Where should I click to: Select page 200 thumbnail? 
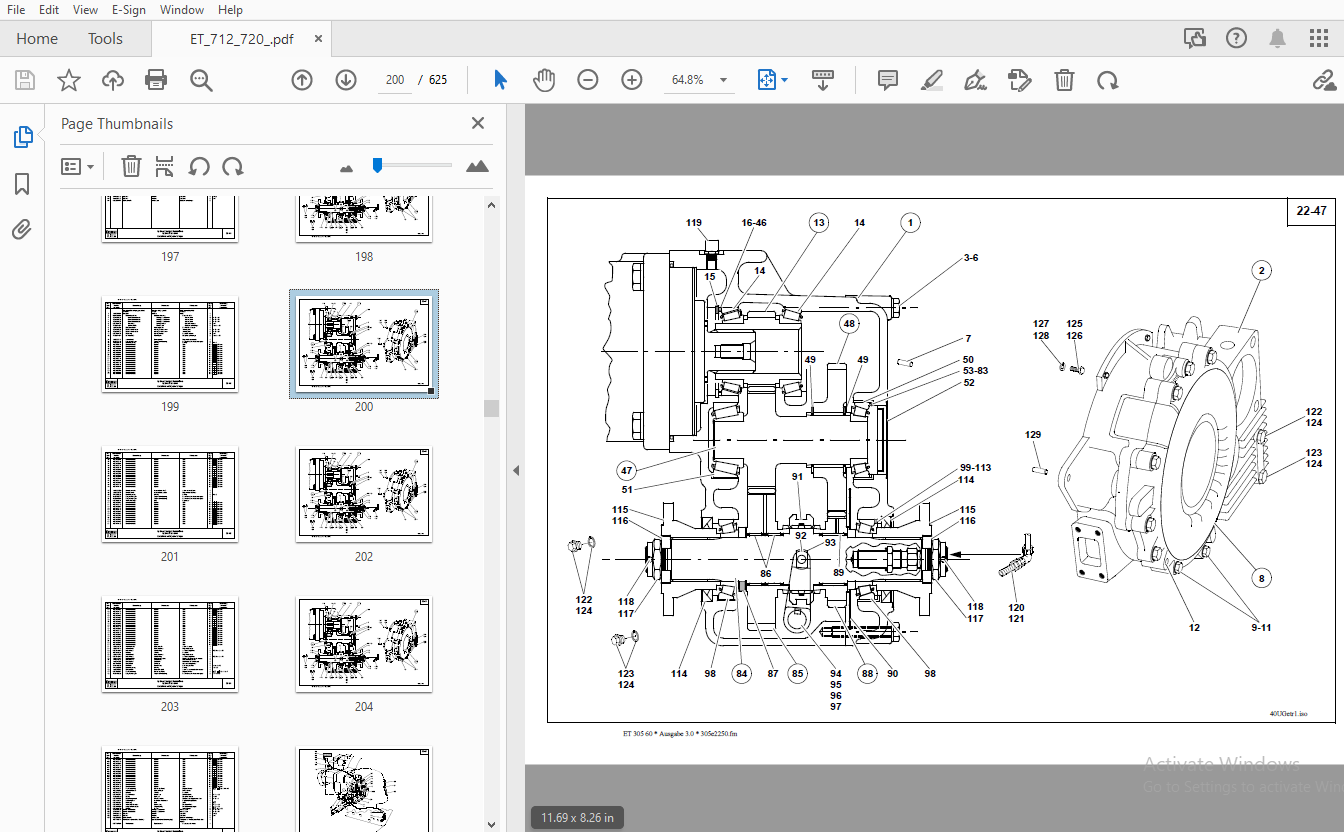(x=364, y=344)
